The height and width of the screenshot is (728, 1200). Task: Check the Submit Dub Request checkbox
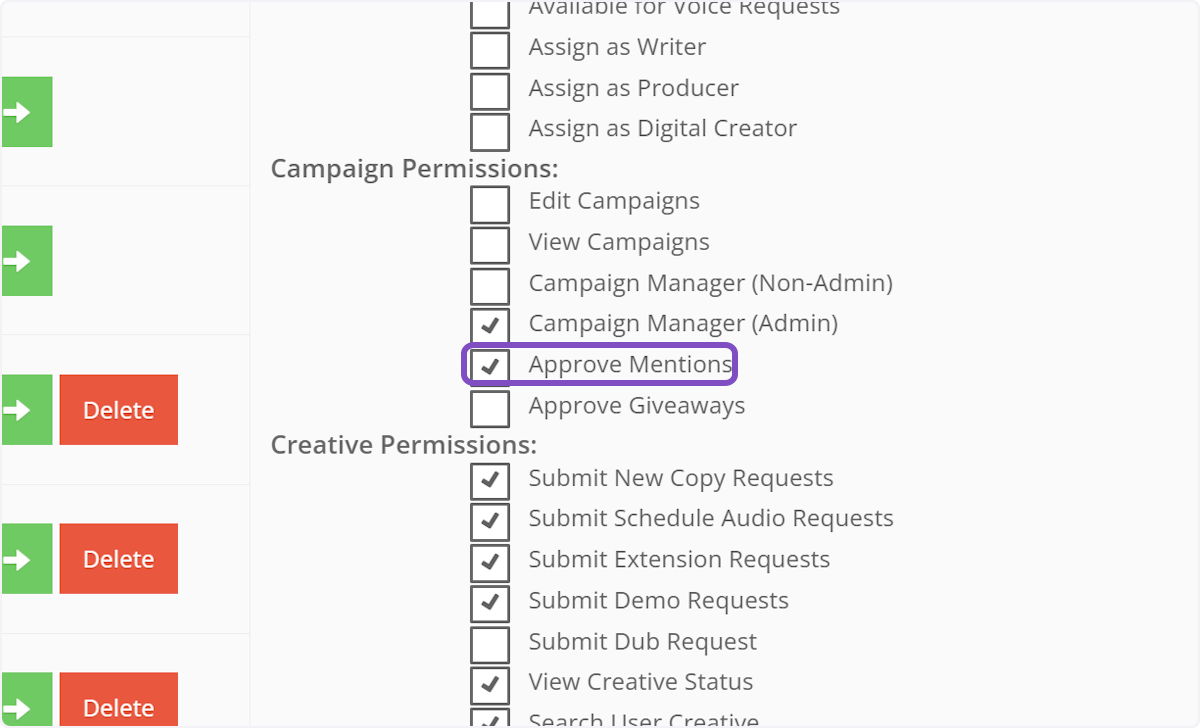tap(490, 643)
